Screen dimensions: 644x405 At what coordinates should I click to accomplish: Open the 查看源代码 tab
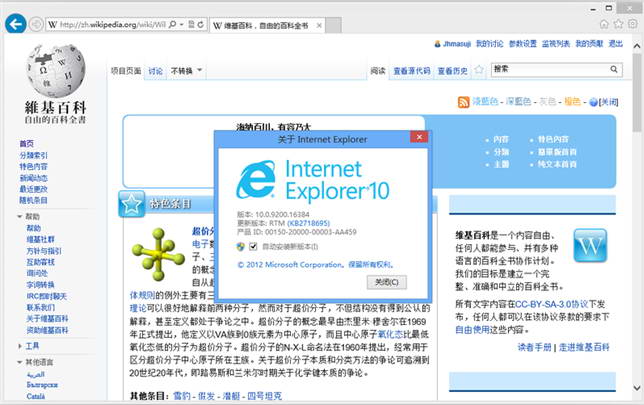tap(412, 71)
